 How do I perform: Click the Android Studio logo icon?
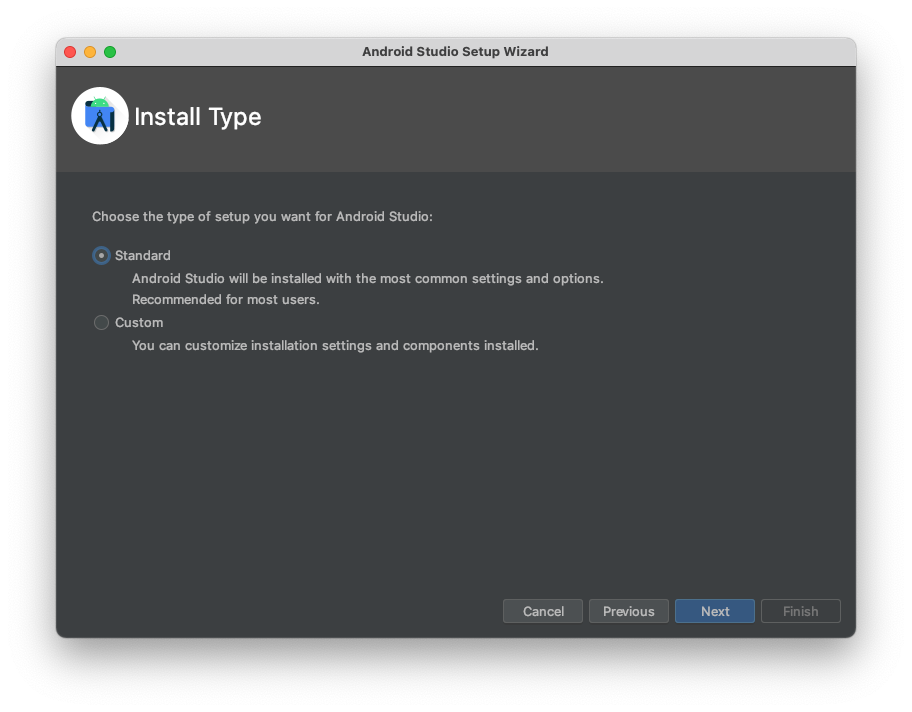click(x=100, y=116)
